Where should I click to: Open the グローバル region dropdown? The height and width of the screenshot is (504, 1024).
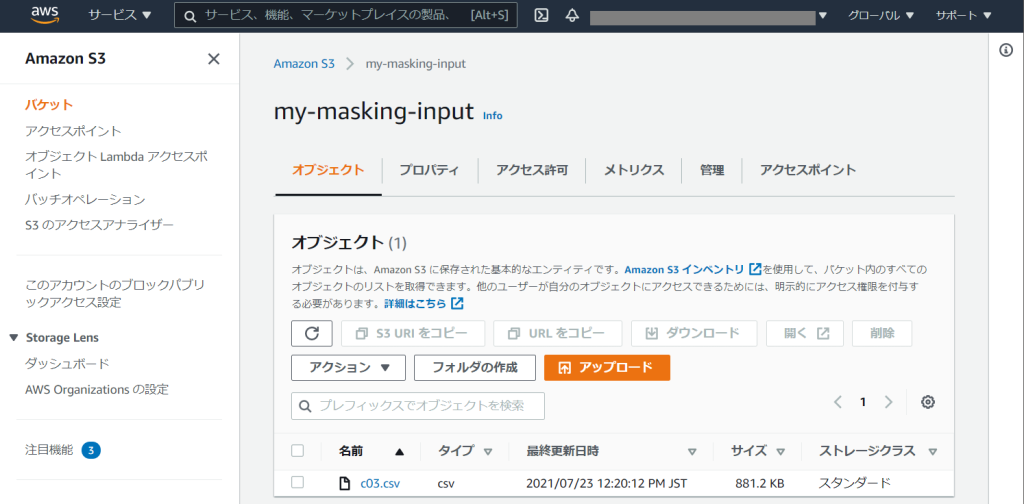[x=880, y=16]
